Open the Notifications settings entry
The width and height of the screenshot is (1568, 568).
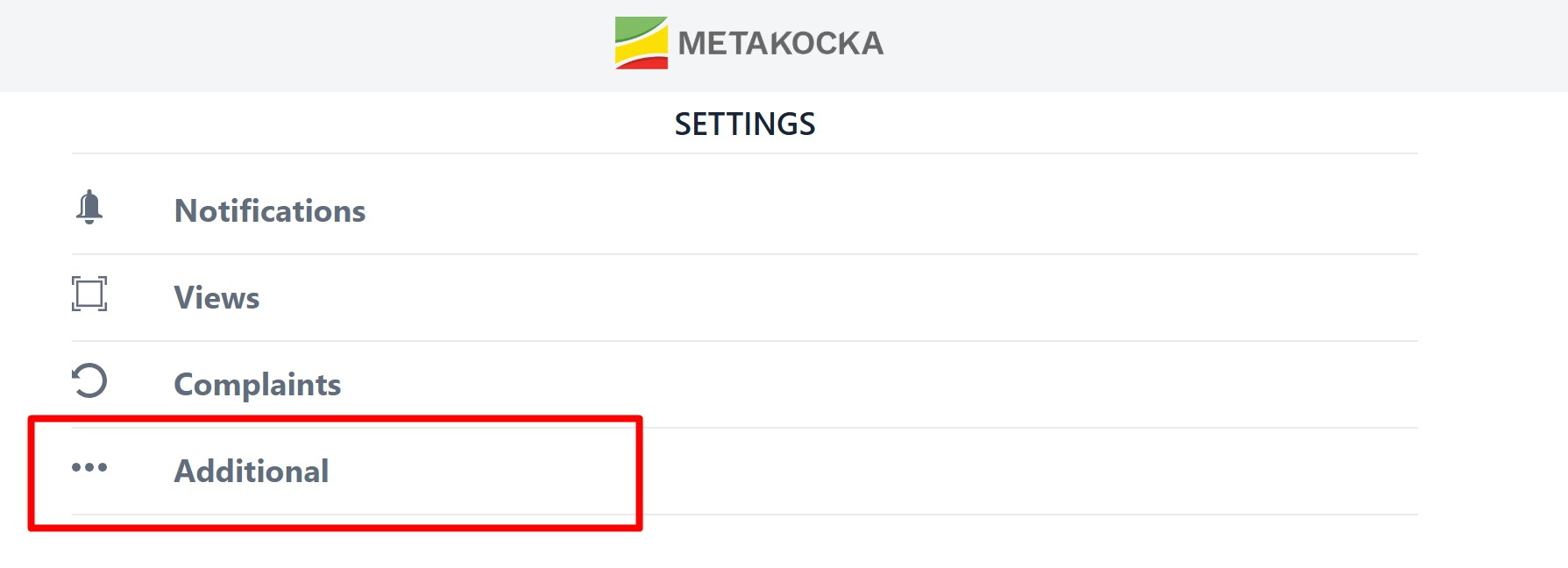(744, 210)
